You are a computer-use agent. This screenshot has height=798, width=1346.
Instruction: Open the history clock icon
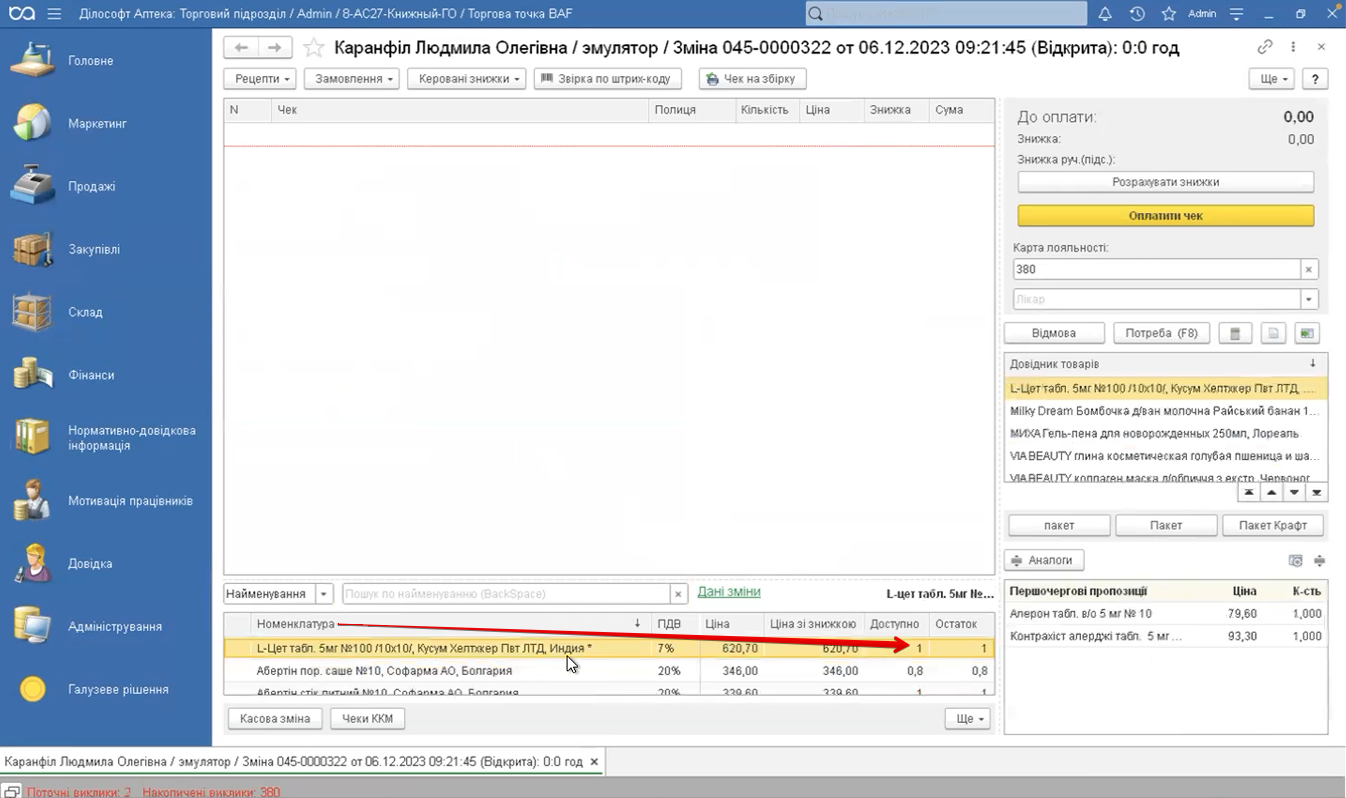1137,14
